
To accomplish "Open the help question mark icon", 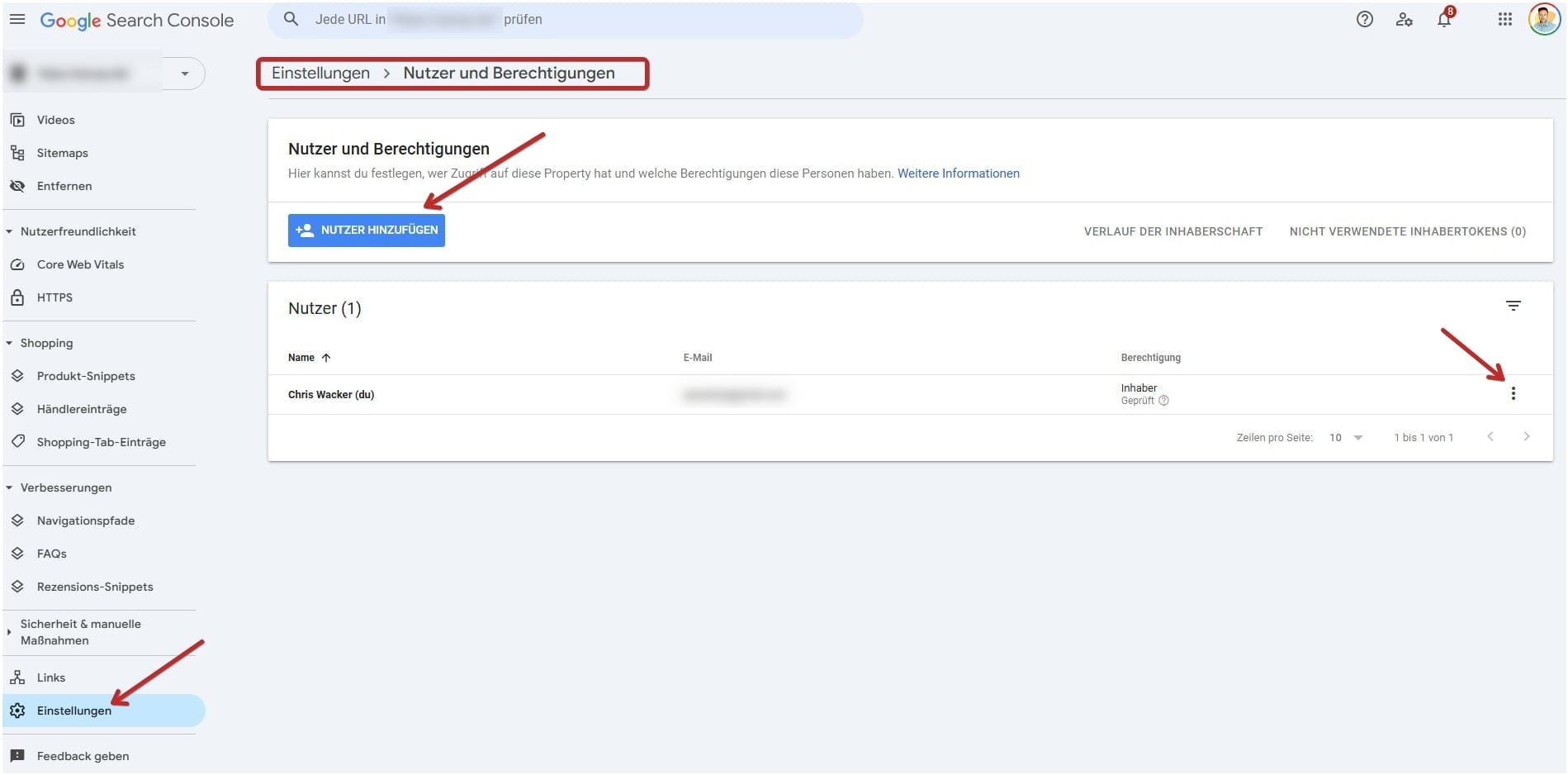I will click(1364, 20).
